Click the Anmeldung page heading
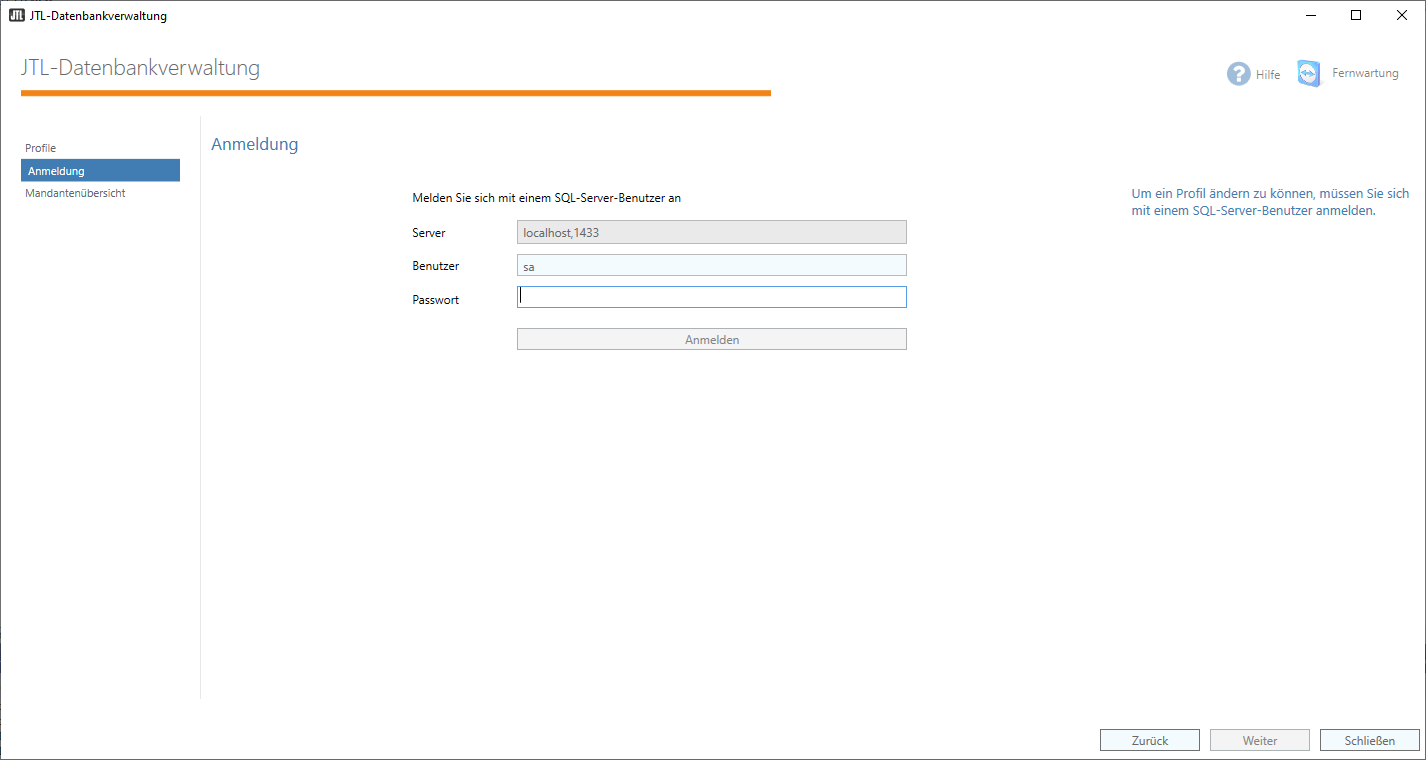Viewport: 1426px width, 760px height. [x=255, y=144]
